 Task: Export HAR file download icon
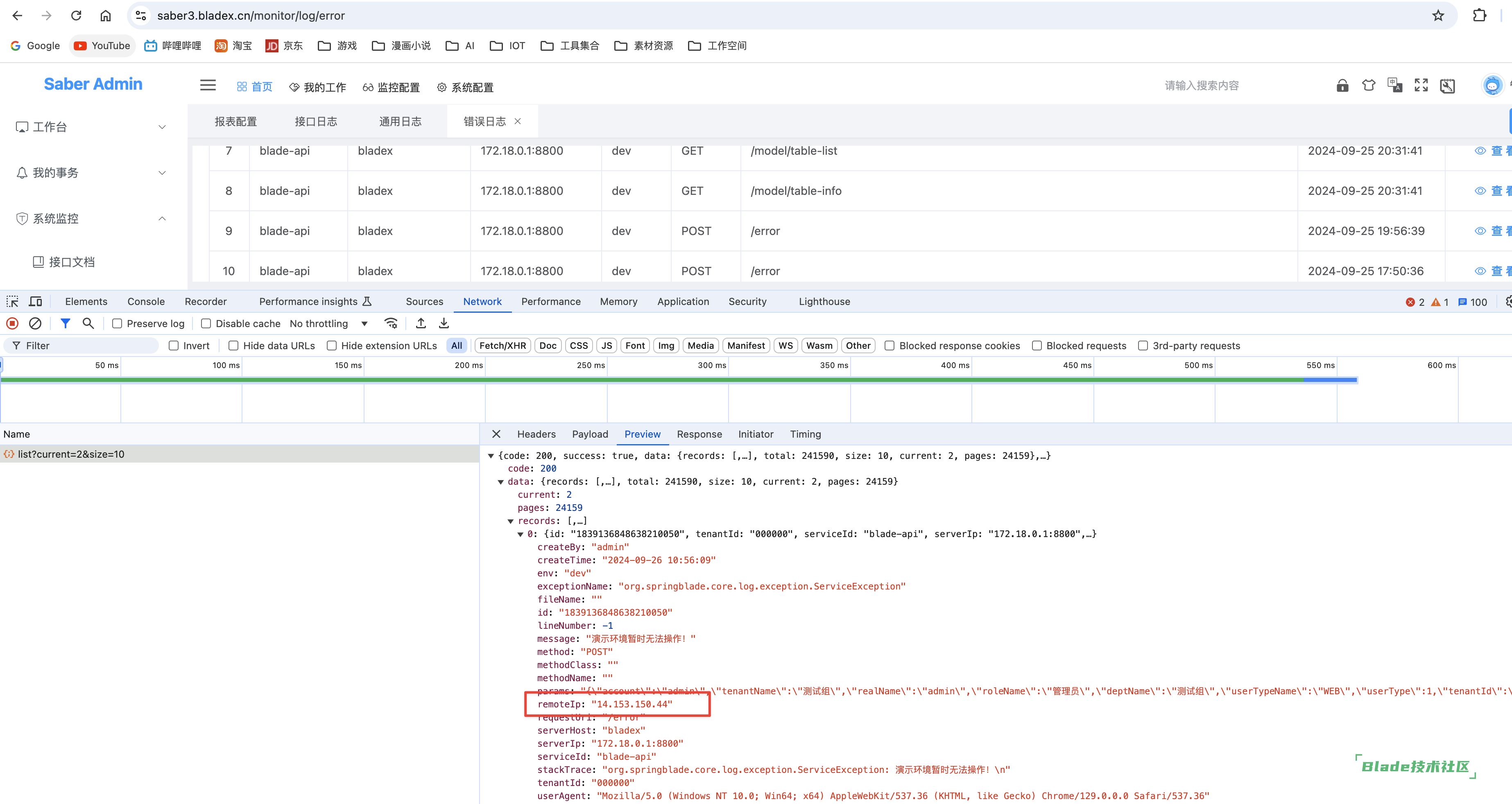coord(444,323)
